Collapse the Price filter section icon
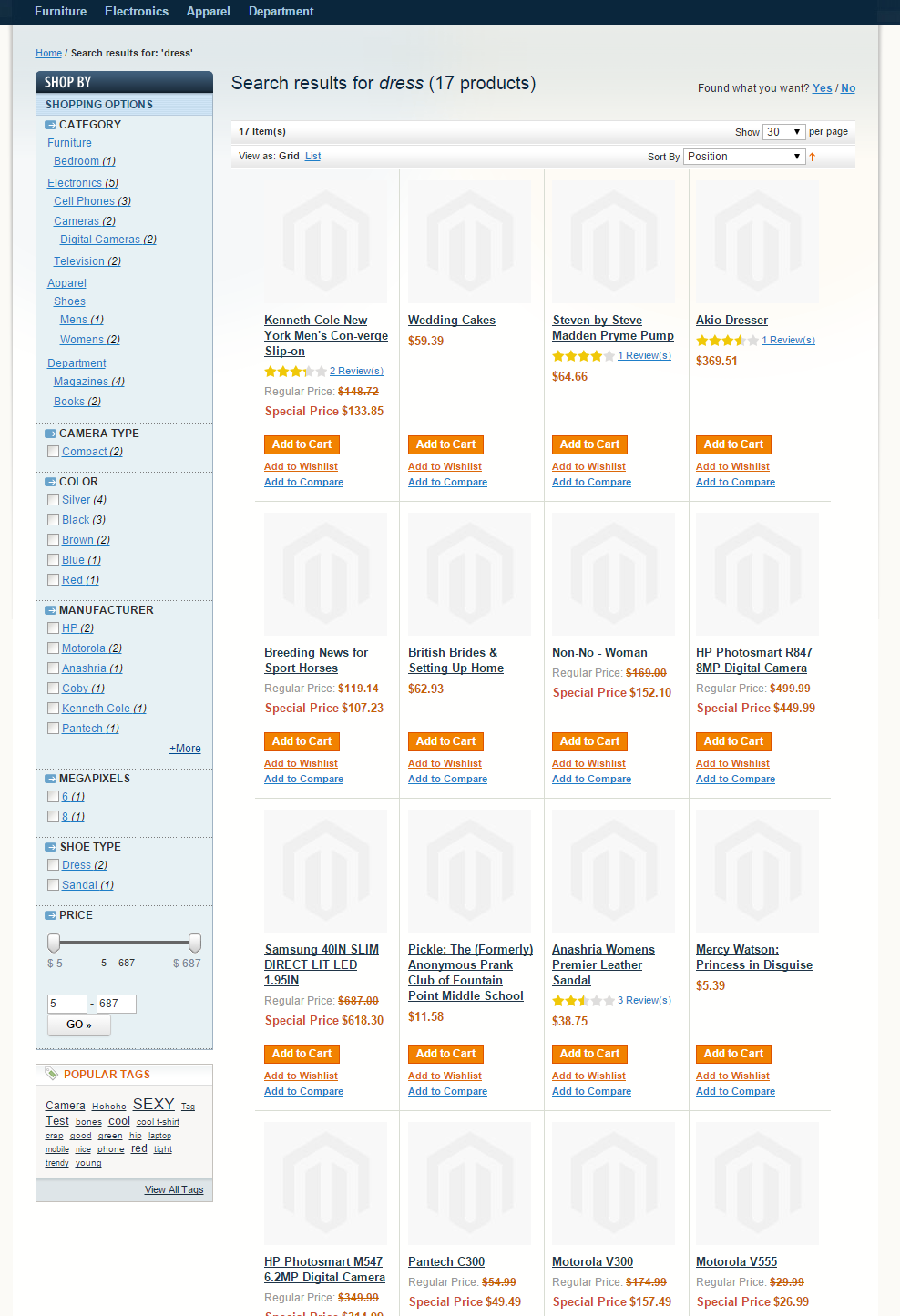This screenshot has height=1316, width=900. pos(51,915)
